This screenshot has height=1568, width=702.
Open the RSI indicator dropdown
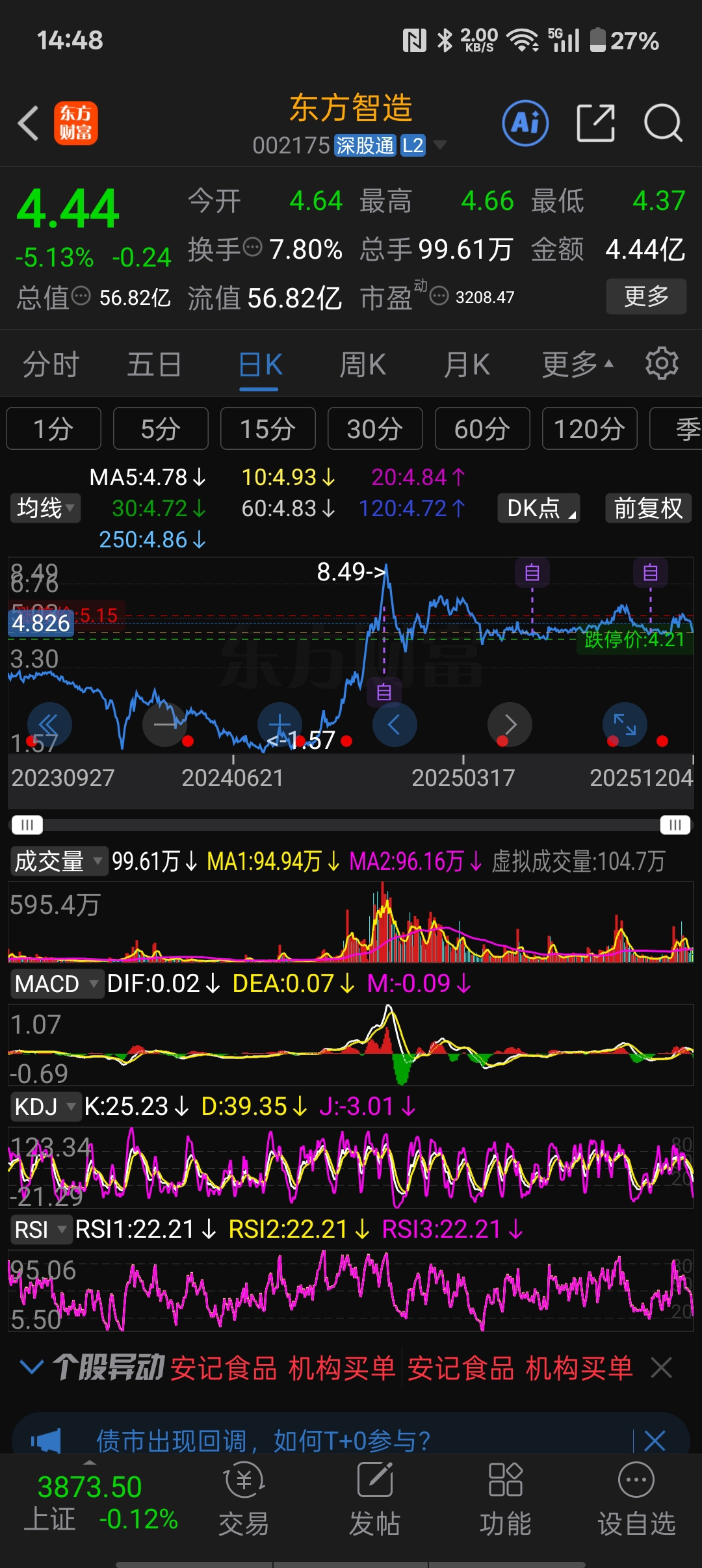(41, 1229)
